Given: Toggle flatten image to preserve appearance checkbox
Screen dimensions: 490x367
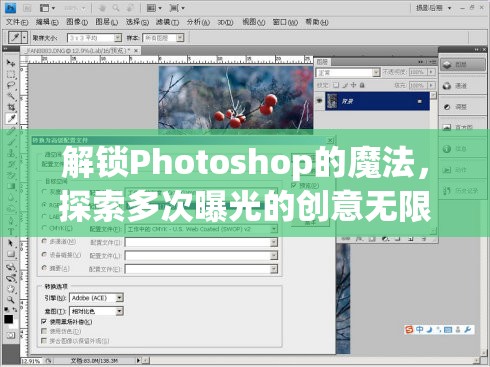Looking at the screenshot, I should [44, 341].
